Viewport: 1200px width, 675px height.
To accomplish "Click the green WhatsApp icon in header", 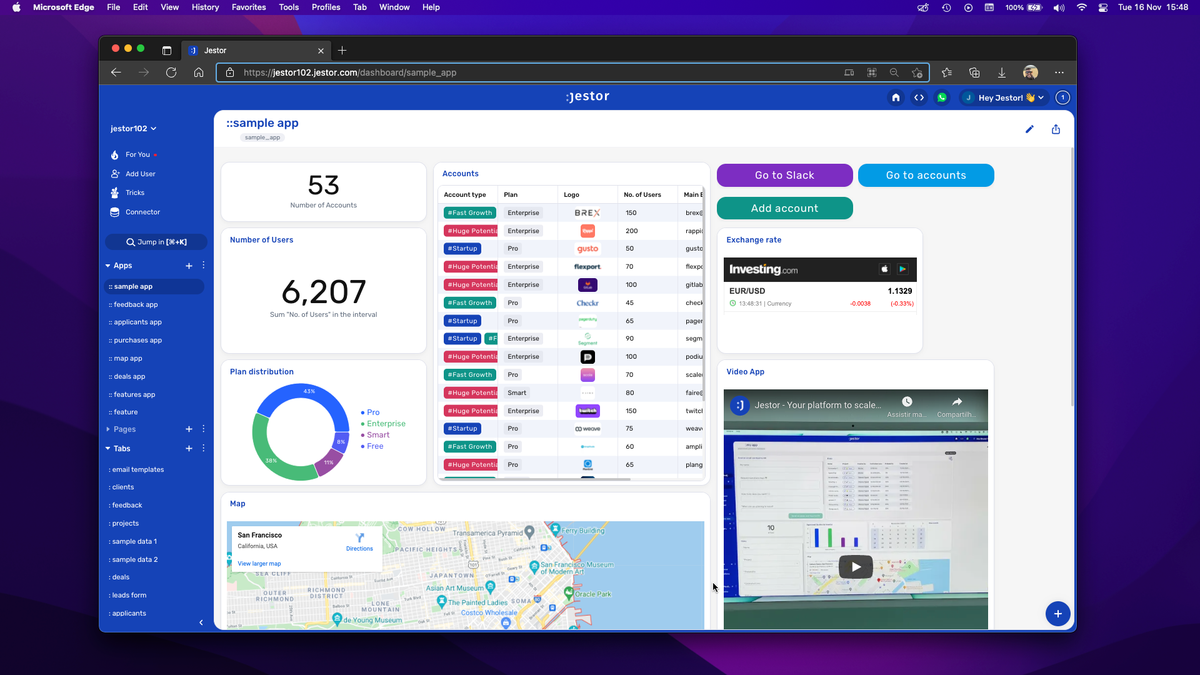I will [x=941, y=96].
